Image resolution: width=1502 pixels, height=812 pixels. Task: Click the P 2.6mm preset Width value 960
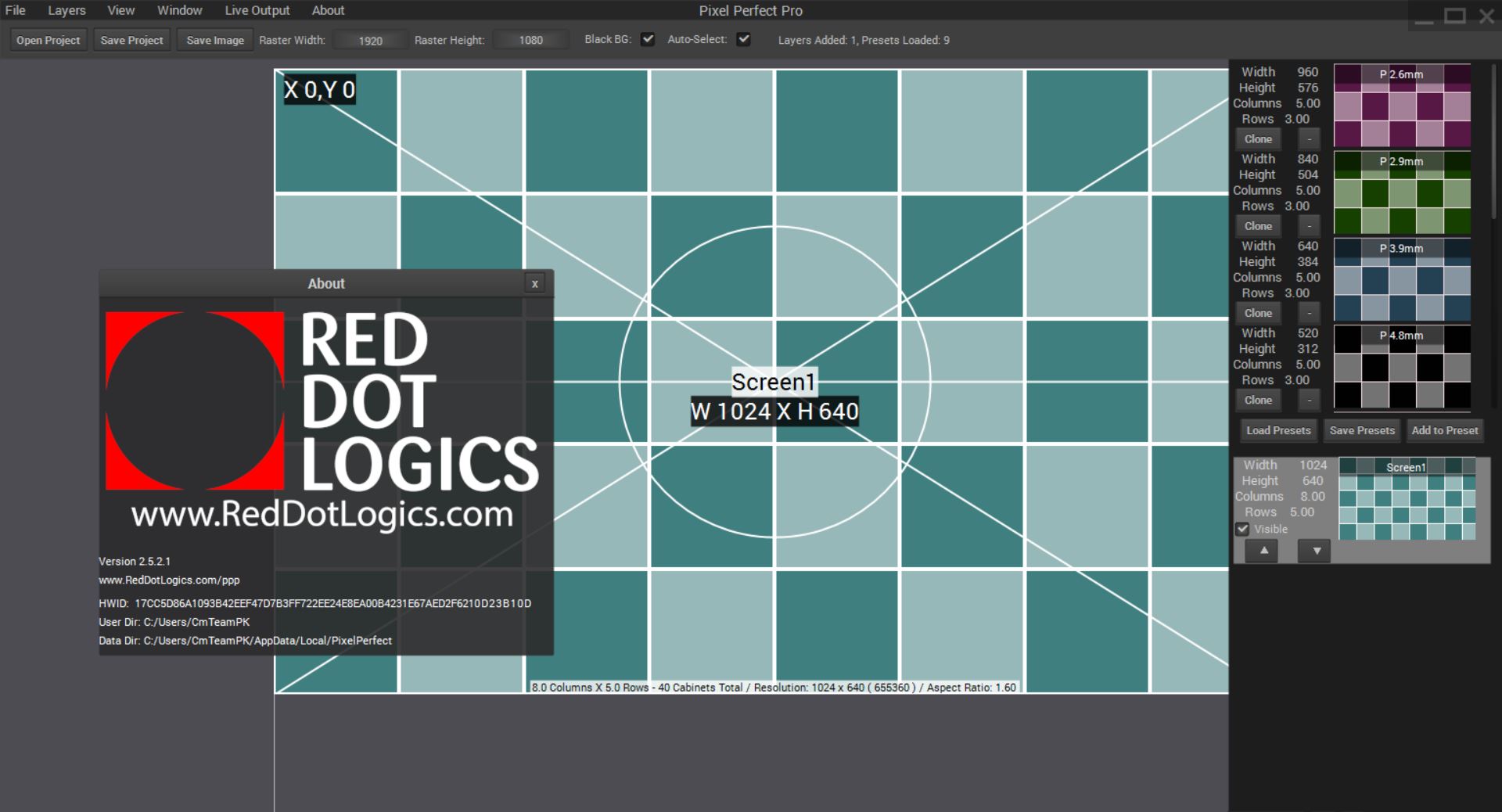tap(1308, 72)
